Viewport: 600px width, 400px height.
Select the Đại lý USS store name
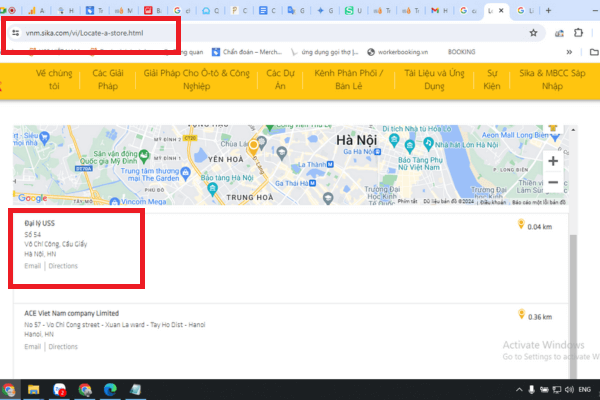(39, 223)
